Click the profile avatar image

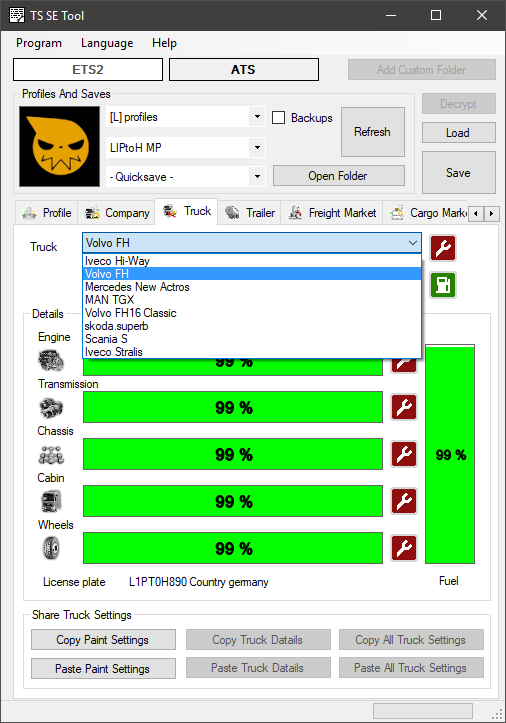pos(60,147)
